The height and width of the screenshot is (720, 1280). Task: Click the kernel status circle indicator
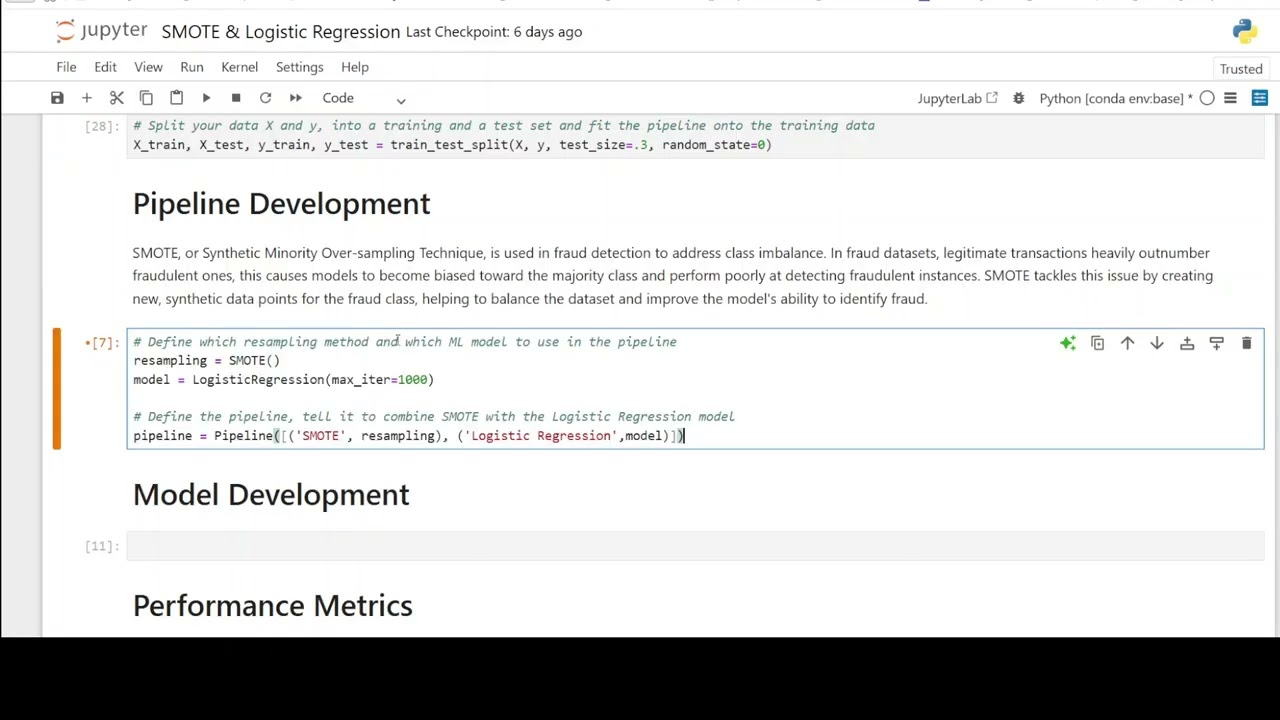1207,98
